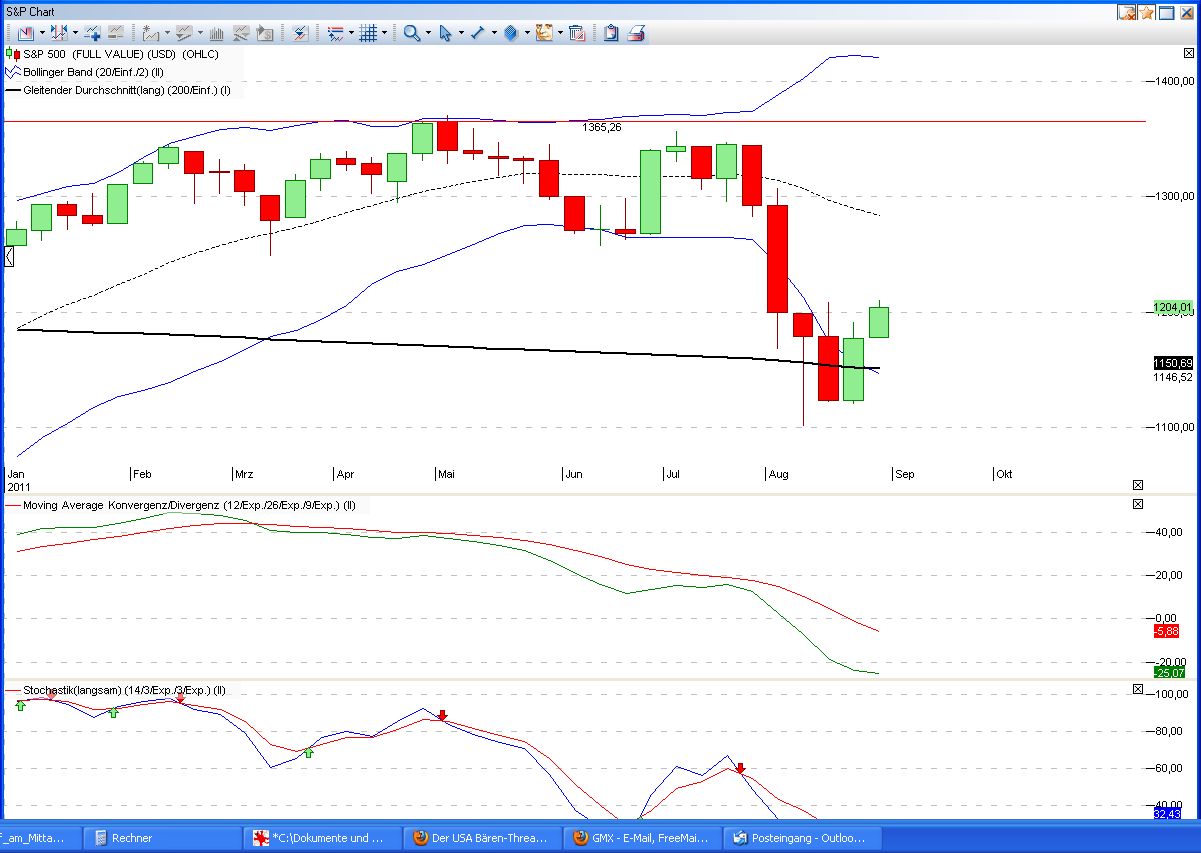Close the MACD indicator pane
This screenshot has width=1201, height=853.
coord(1137,504)
